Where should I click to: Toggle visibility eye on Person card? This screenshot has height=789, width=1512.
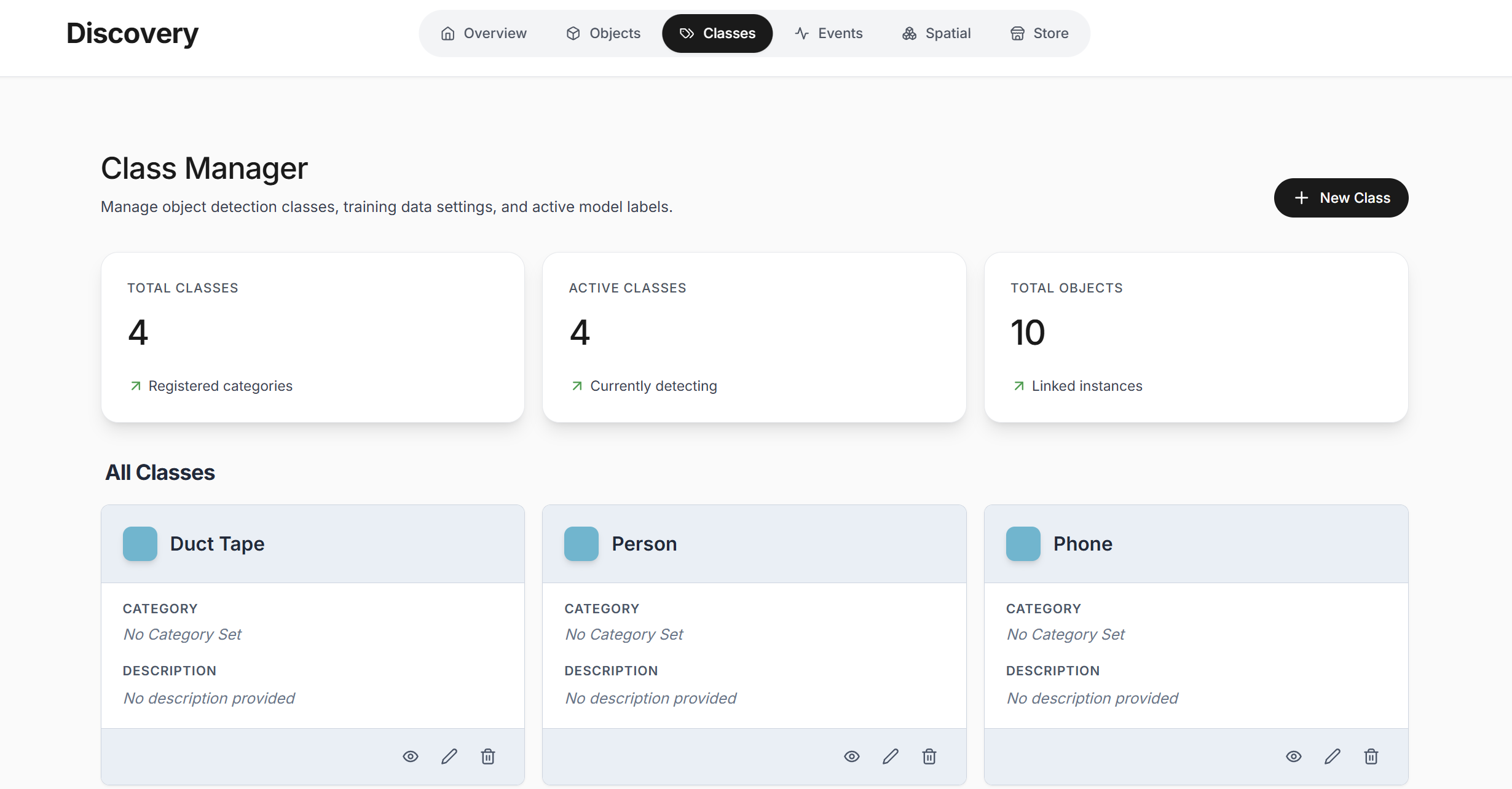tap(852, 756)
